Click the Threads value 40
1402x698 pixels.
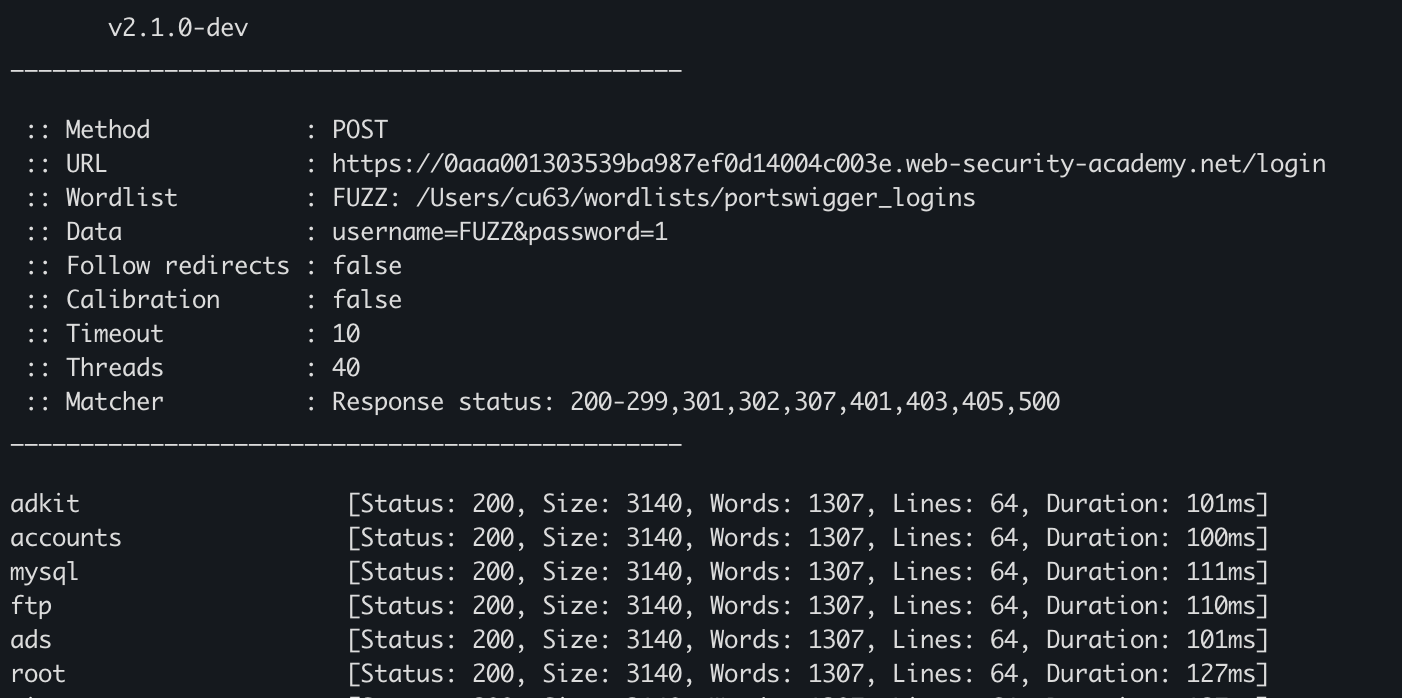point(346,368)
